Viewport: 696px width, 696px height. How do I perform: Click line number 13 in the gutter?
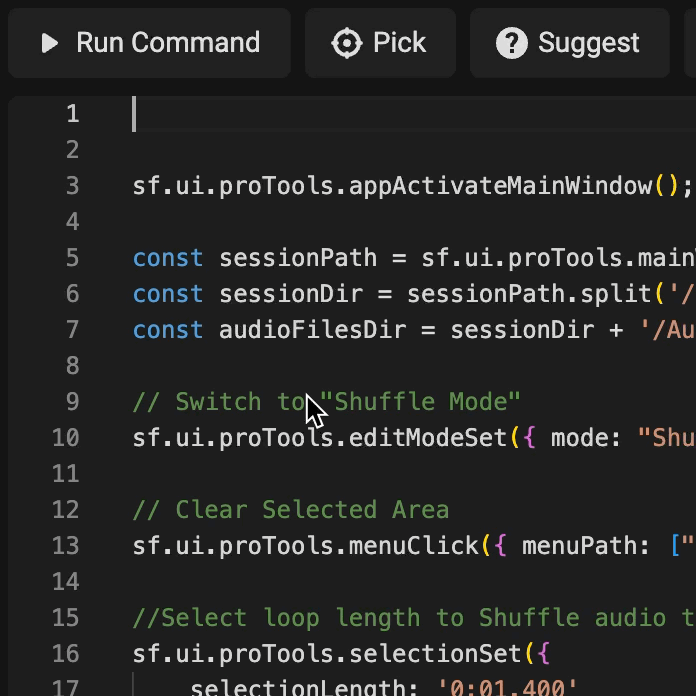coord(65,546)
